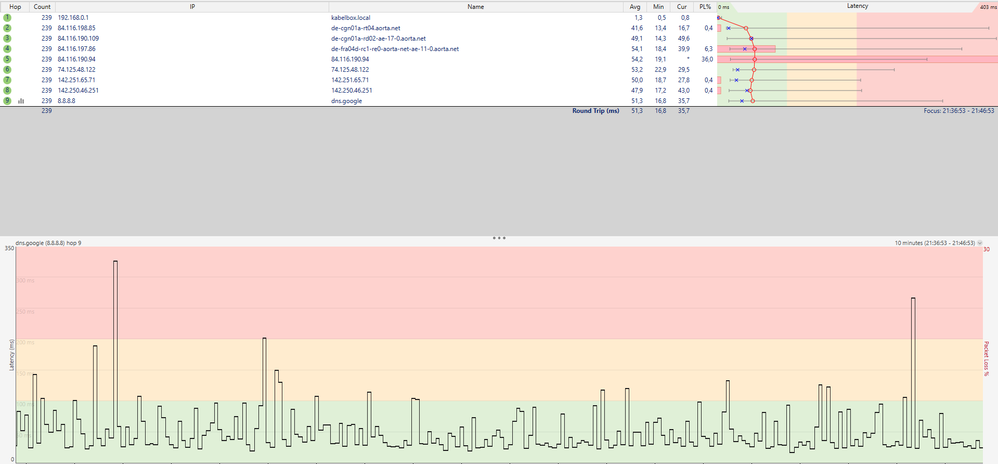Select IP 142.251.65.71 in IP column
The height and width of the screenshot is (464, 998).
76,80
